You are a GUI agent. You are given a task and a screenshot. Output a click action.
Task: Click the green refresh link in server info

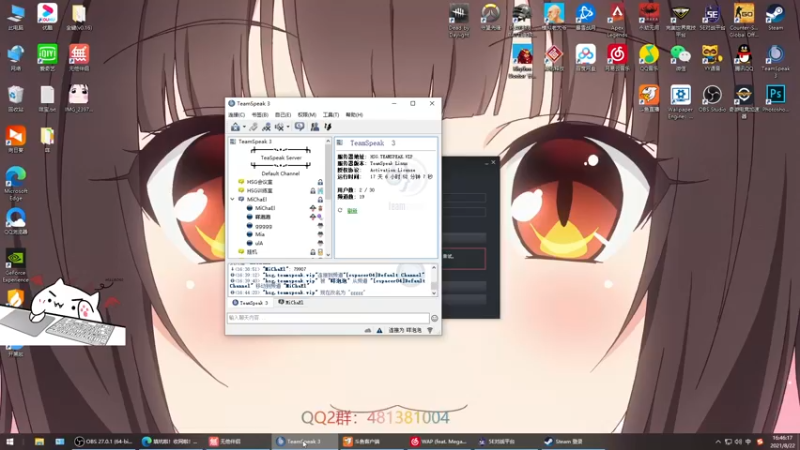352,211
